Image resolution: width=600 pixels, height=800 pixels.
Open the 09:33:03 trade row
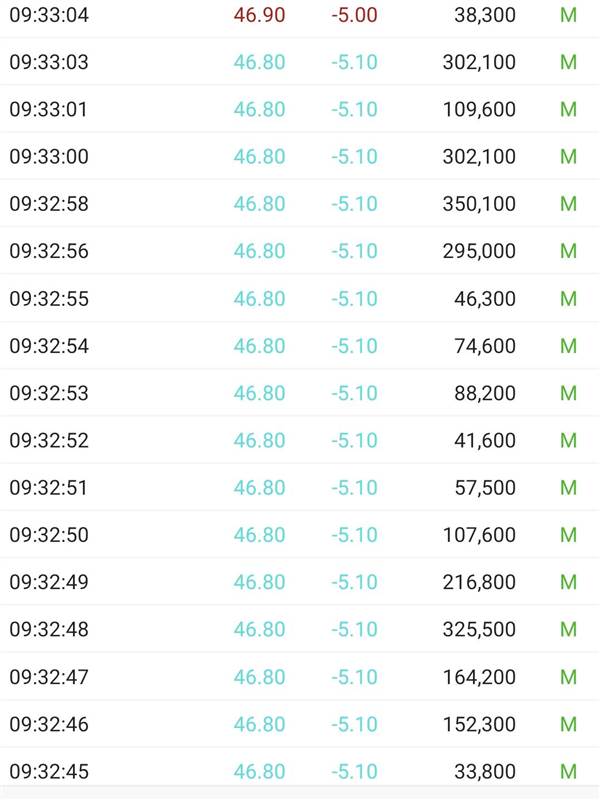(x=300, y=62)
